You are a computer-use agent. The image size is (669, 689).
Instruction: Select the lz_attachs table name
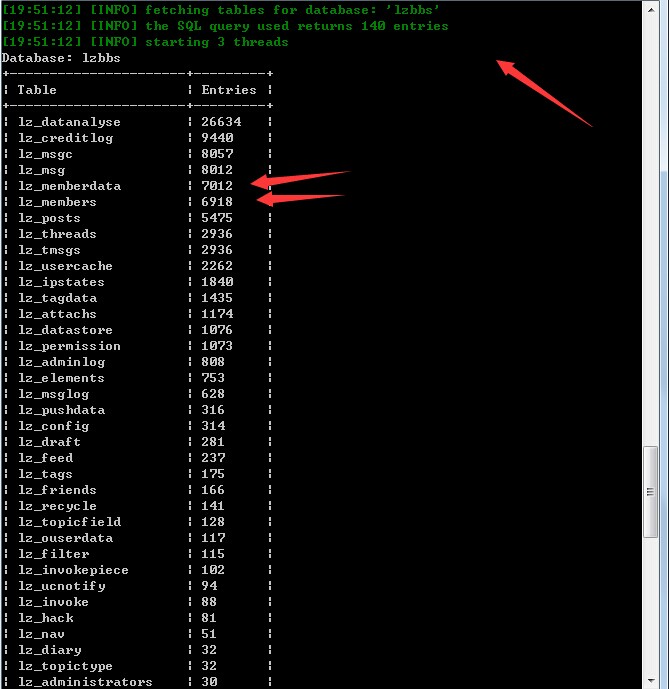(57, 314)
